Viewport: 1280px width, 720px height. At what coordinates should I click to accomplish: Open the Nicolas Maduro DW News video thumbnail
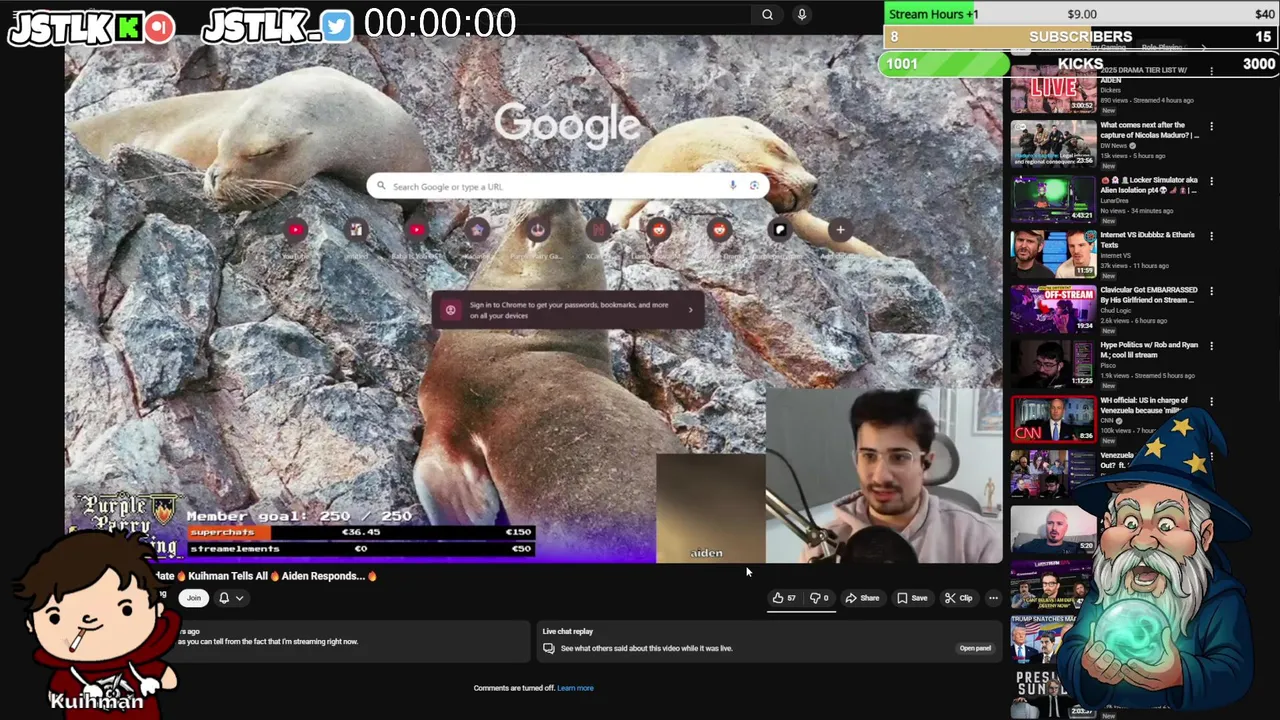(1053, 143)
